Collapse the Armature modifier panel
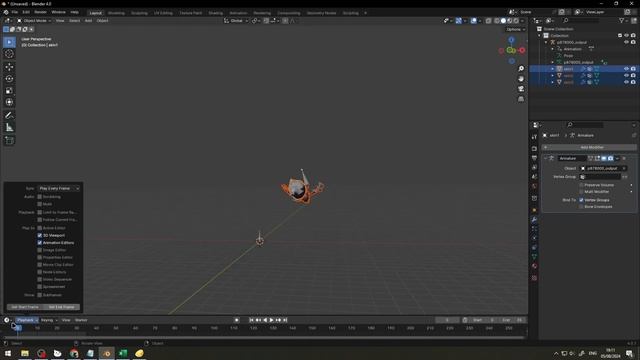Viewport: 640px width, 360px height. [546, 158]
